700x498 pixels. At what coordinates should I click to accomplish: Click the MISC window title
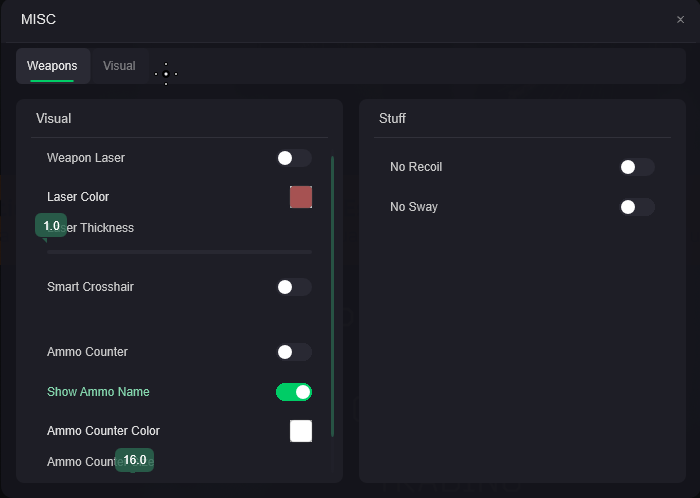pyautogui.click(x=39, y=19)
